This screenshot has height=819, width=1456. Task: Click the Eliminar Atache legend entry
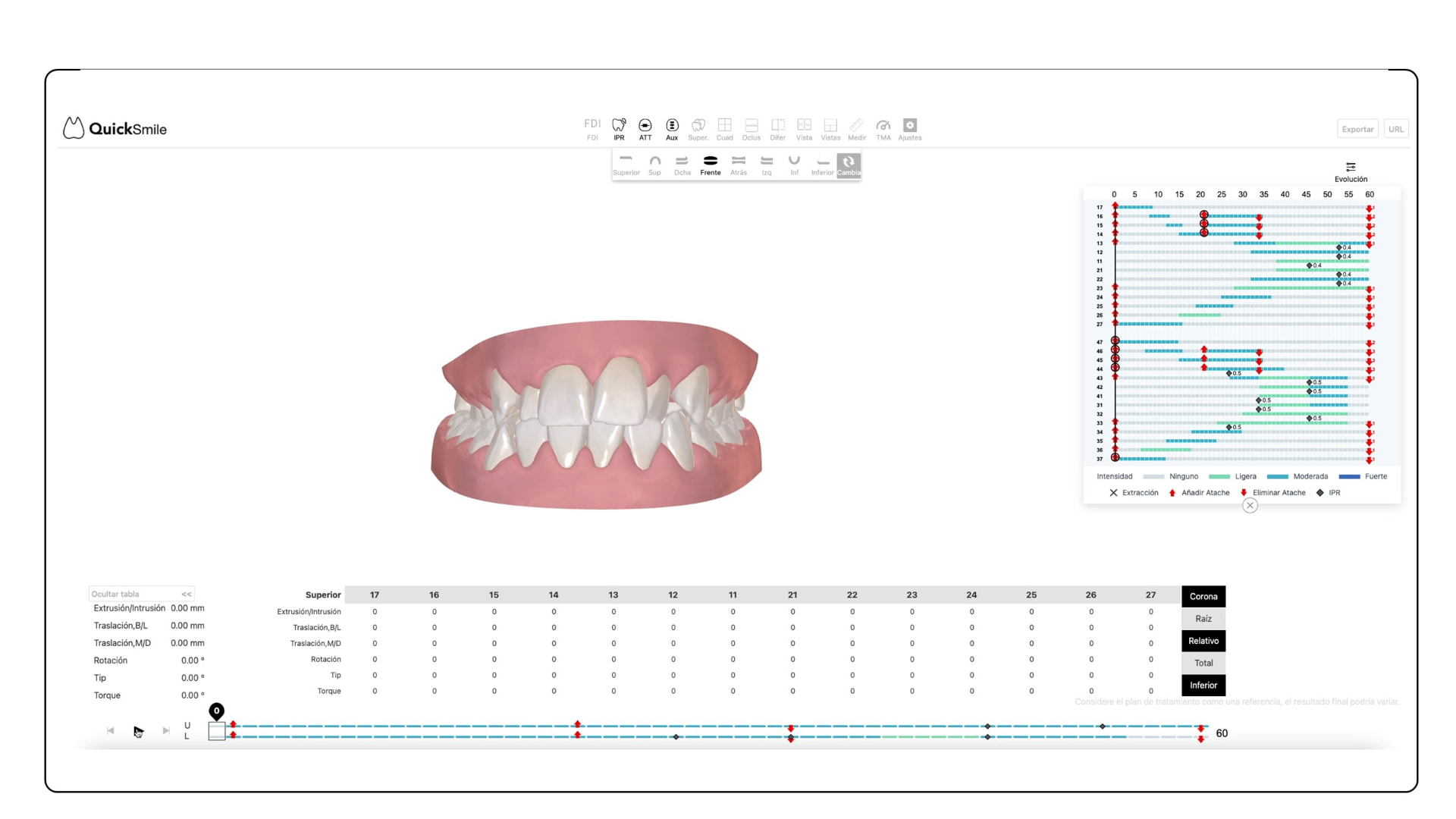[x=1272, y=493]
